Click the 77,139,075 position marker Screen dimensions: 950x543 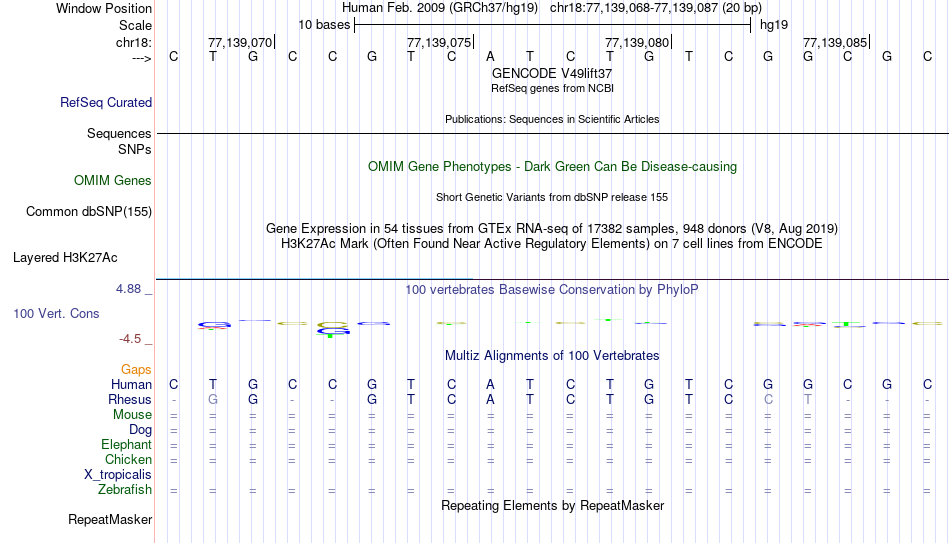click(439, 42)
